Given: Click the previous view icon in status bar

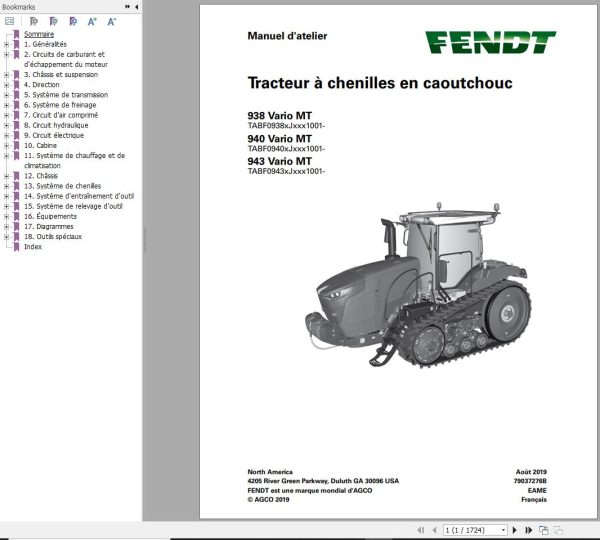Looking at the screenshot, I should tap(543, 530).
